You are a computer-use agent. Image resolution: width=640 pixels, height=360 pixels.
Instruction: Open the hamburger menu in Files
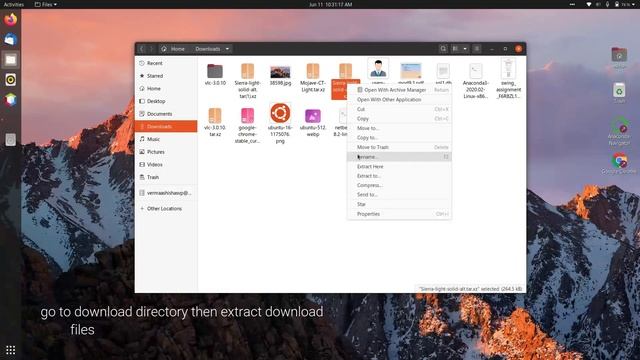pos(477,49)
